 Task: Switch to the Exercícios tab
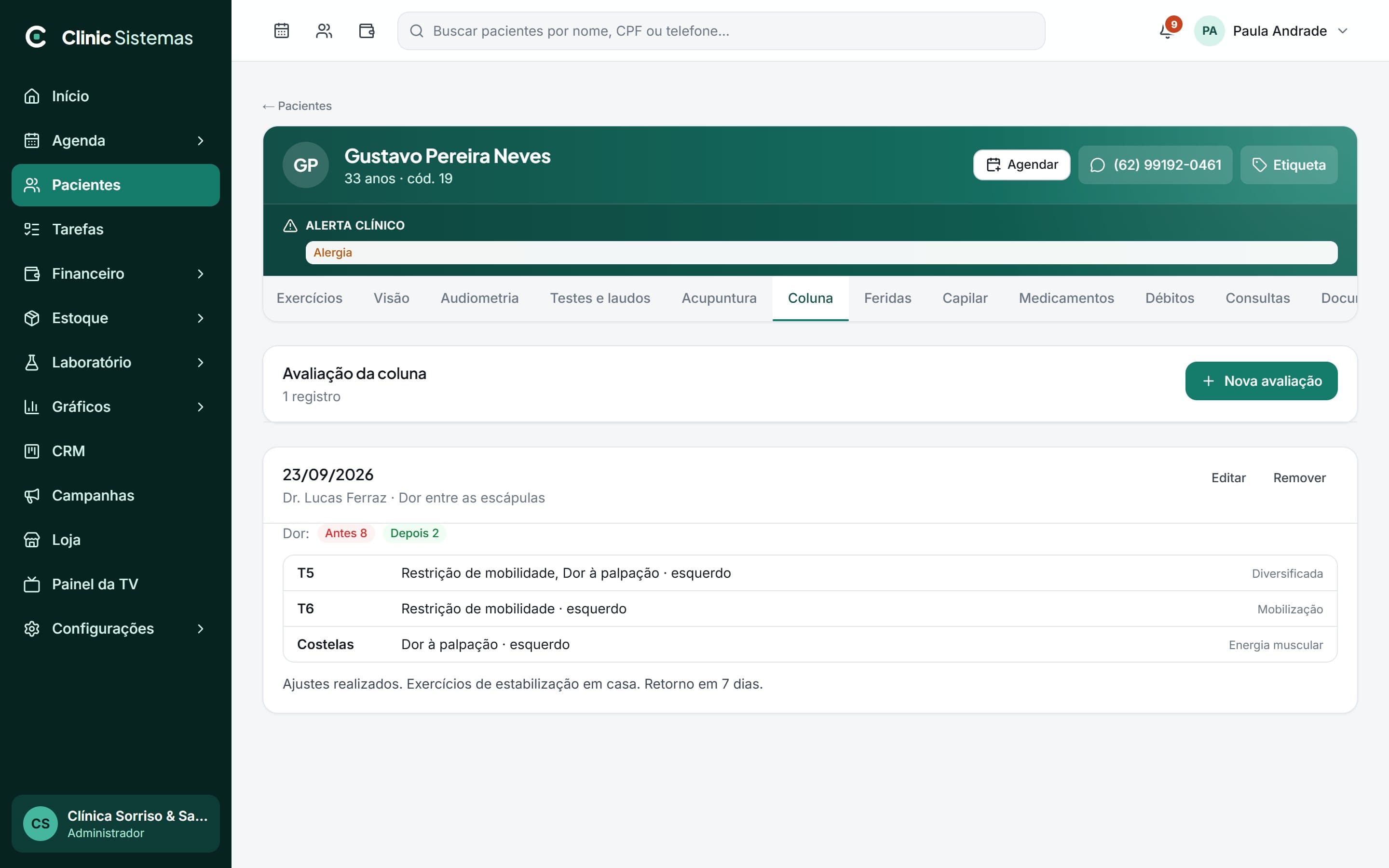pos(309,298)
